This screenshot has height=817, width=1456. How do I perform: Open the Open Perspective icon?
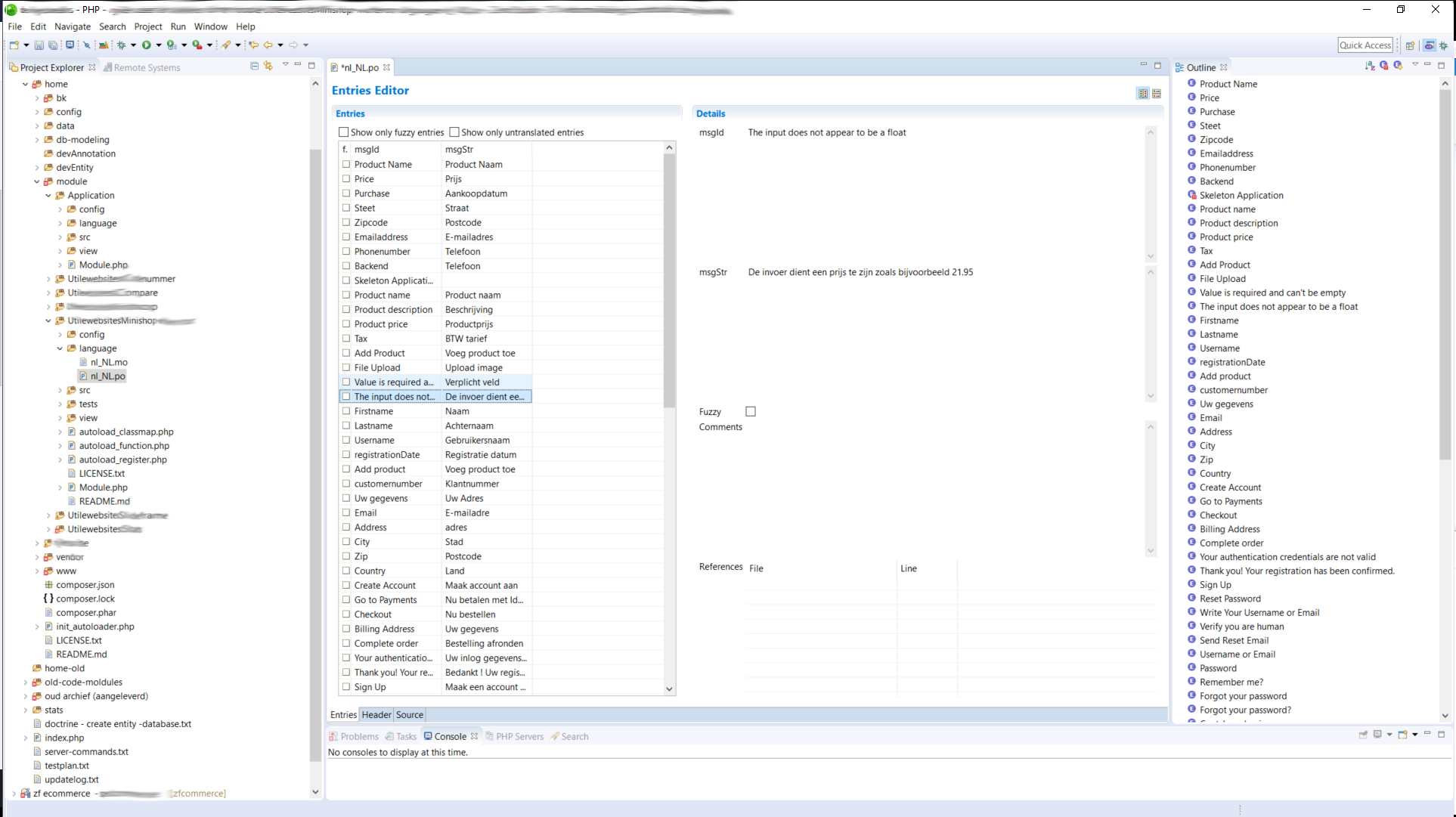[x=1410, y=45]
